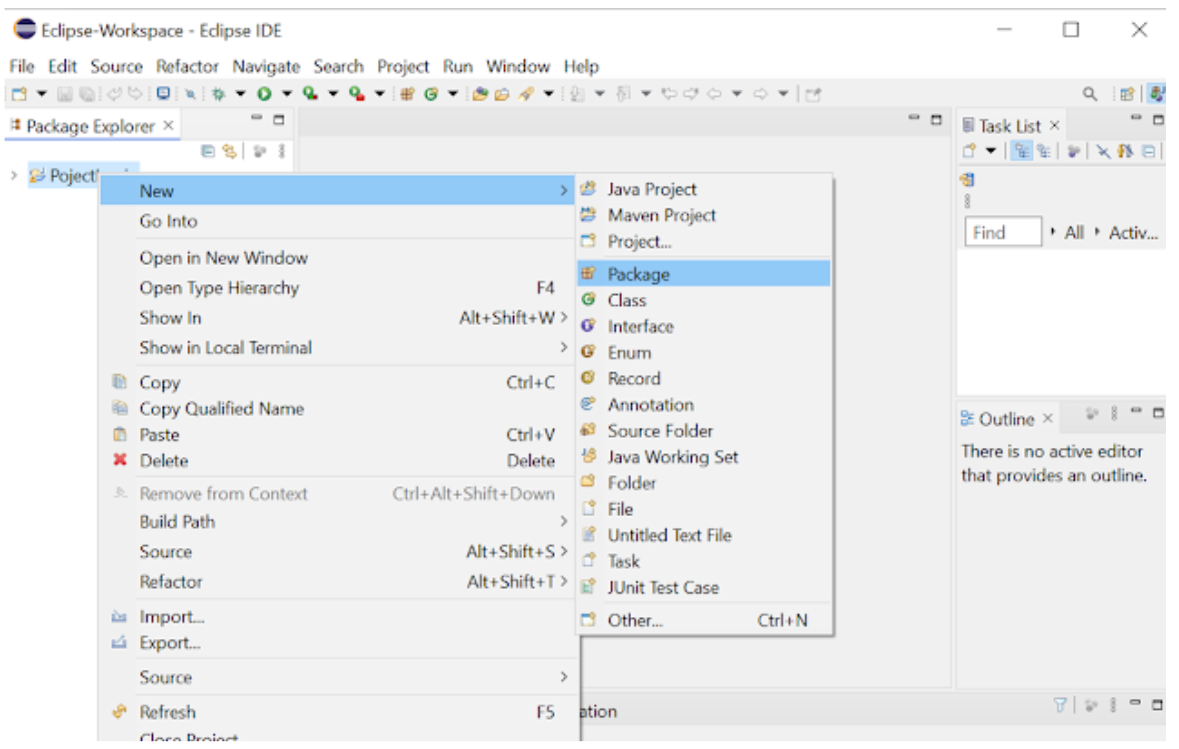Minimize the Package Explorer view
The width and height of the screenshot is (1179, 749).
(257, 118)
